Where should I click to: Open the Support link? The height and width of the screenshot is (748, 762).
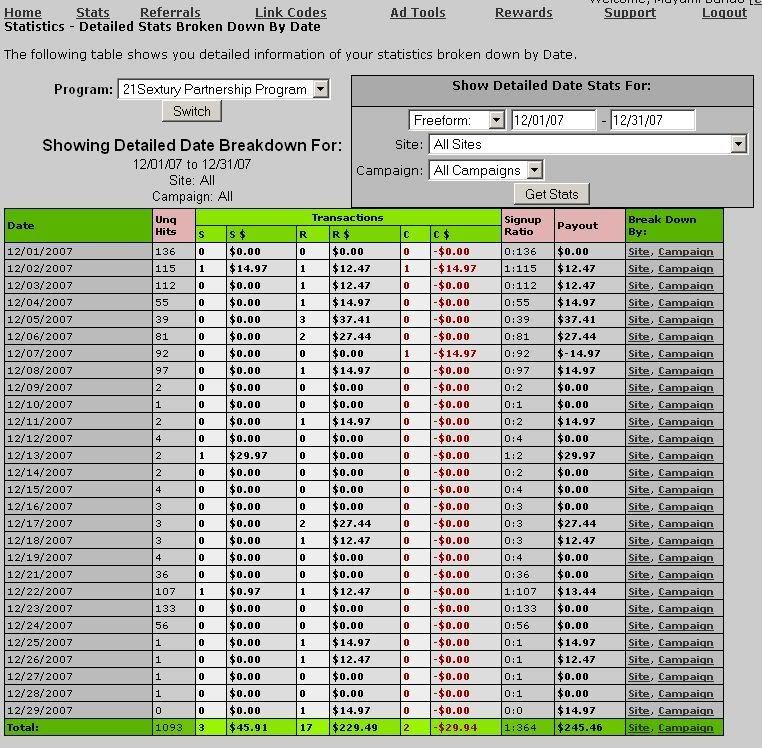click(x=630, y=13)
